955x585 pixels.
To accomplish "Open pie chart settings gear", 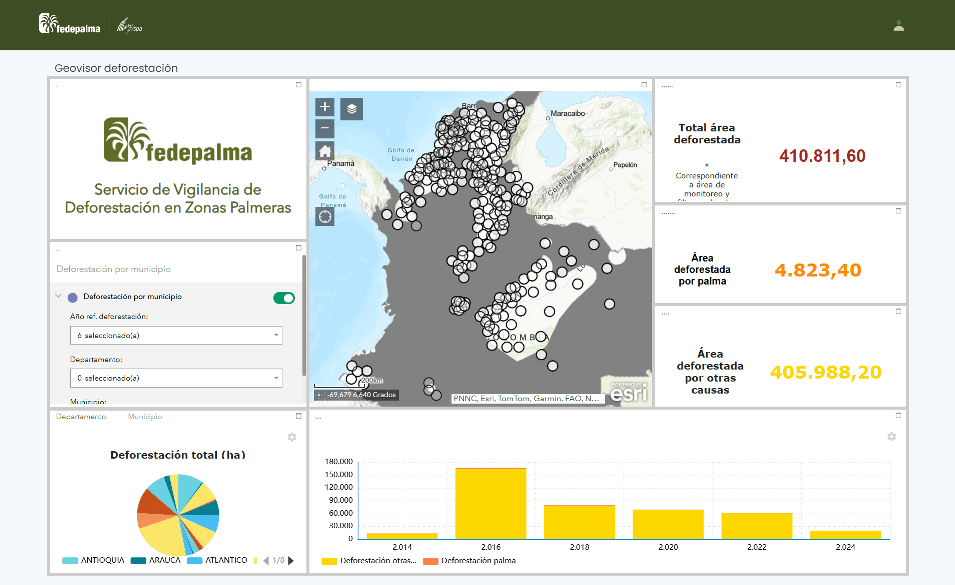I will pos(292,437).
